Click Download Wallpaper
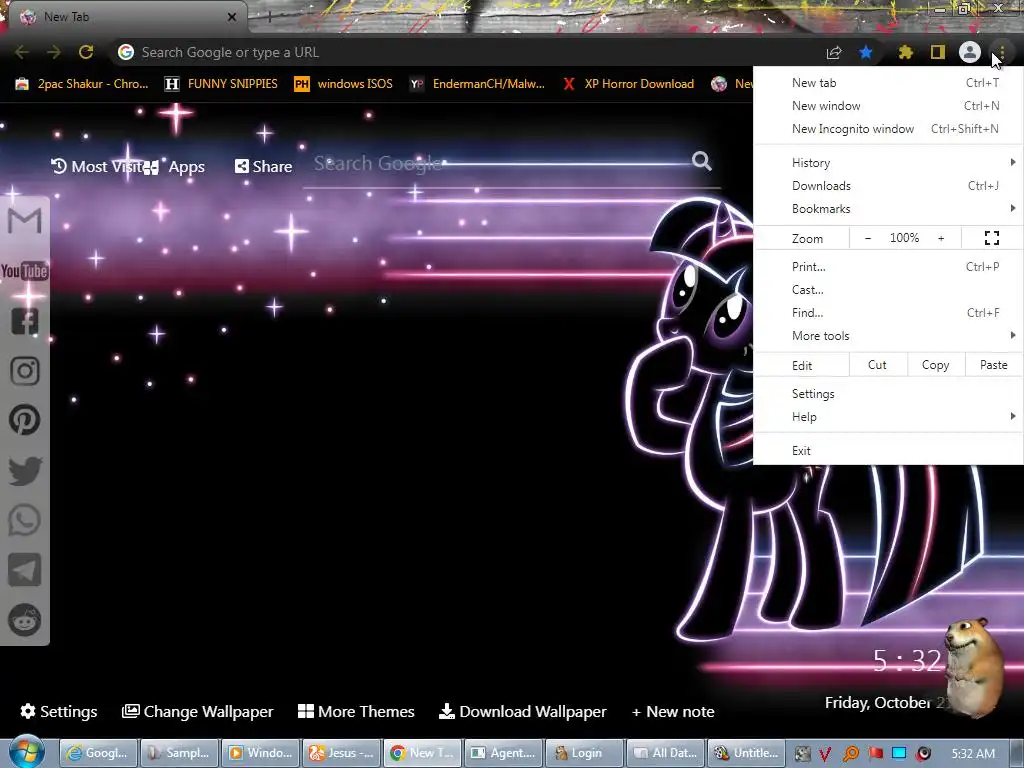 tap(522, 711)
